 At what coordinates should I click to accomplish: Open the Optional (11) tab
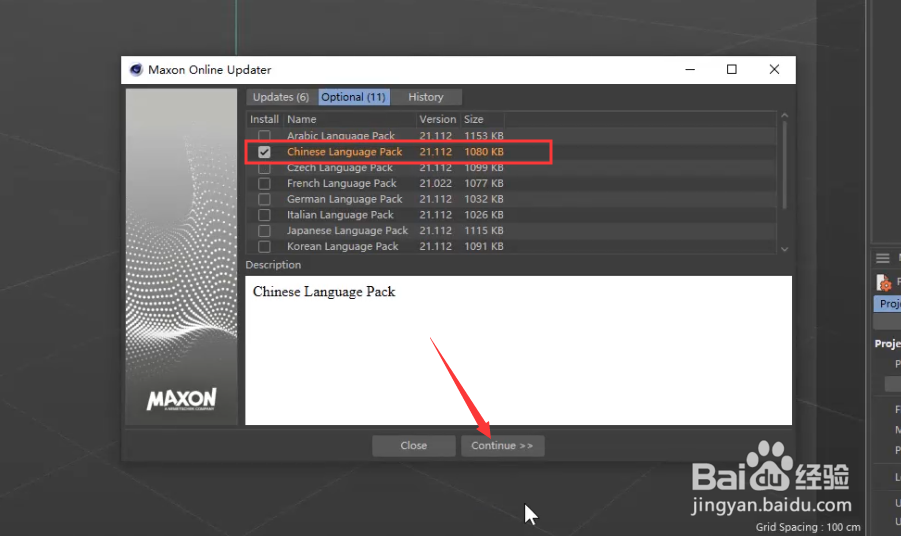[x=354, y=97]
